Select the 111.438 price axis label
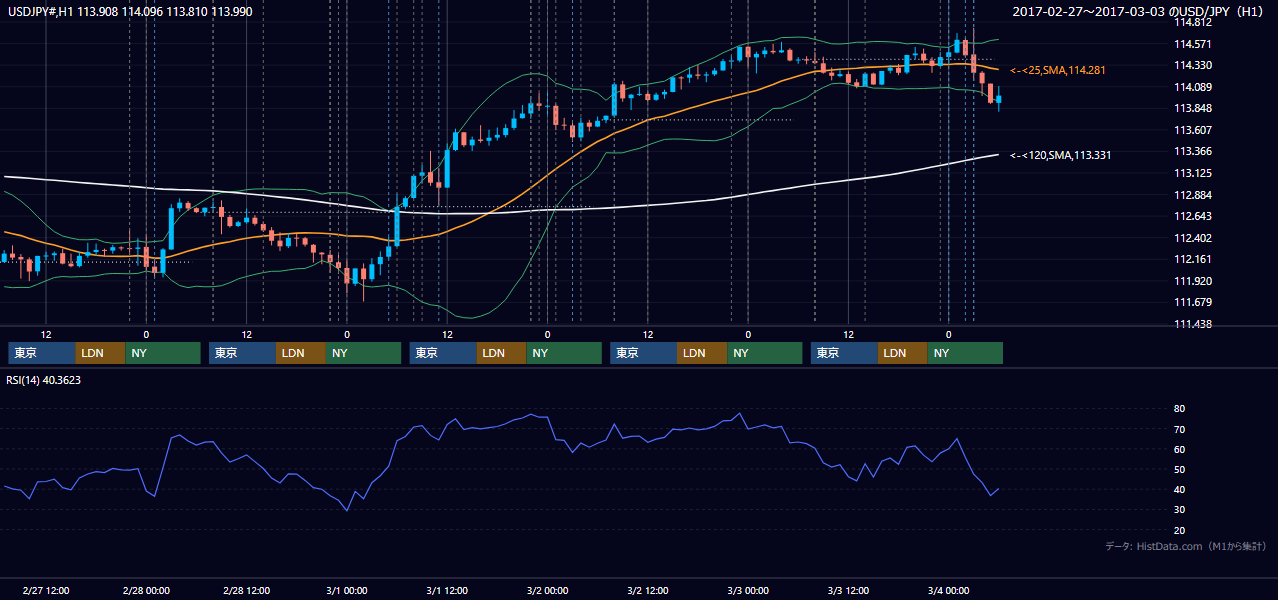This screenshot has height=600, width=1278. [1192, 324]
